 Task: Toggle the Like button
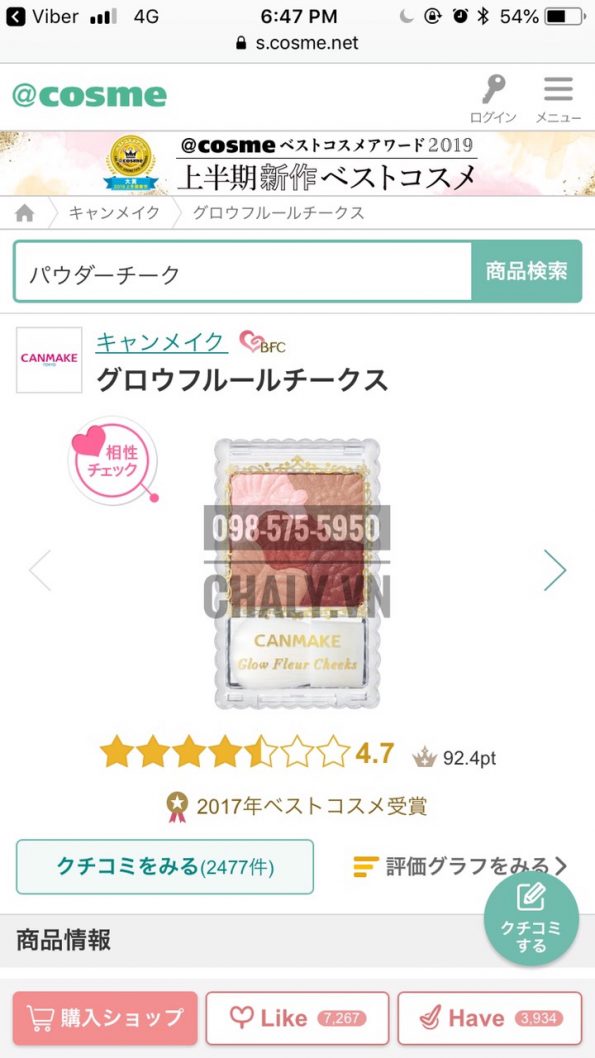[x=298, y=1018]
